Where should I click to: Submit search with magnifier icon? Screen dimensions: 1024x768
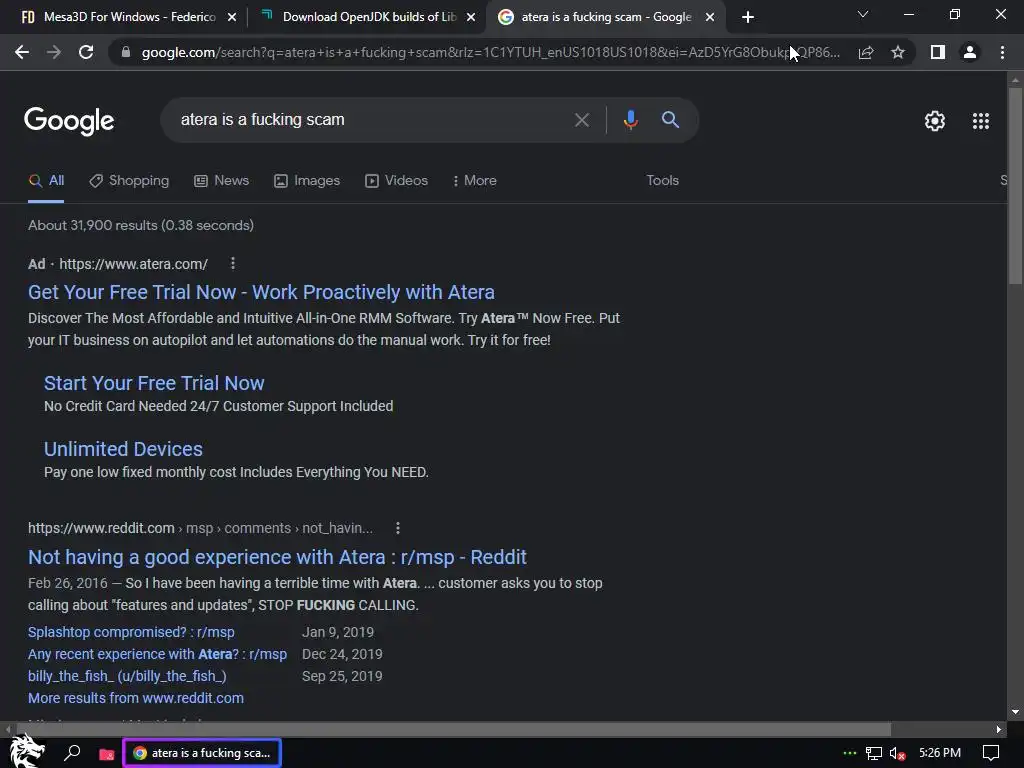pos(670,120)
